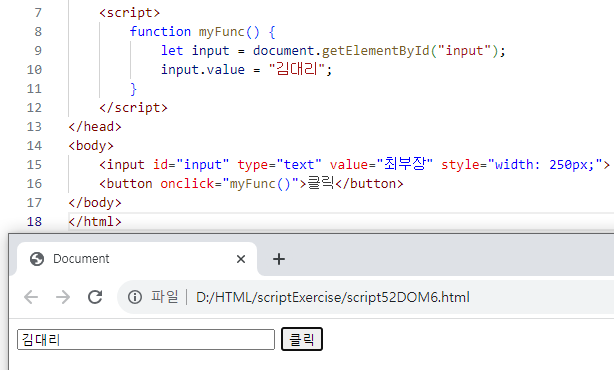The height and width of the screenshot is (370, 614).
Task: Click the "김대리" string on line 10
Action: coord(297,70)
